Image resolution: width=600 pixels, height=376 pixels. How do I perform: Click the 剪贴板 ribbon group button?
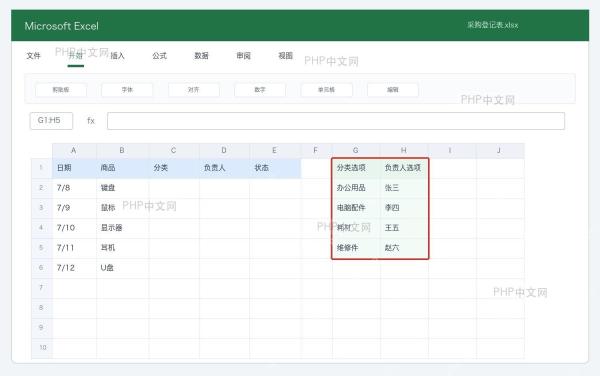click(61, 90)
